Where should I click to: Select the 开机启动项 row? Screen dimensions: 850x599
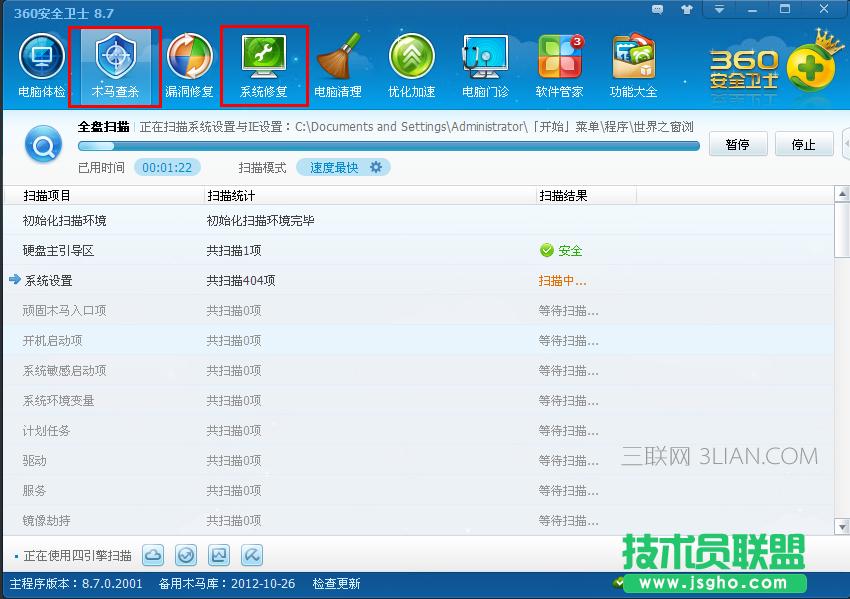418,340
